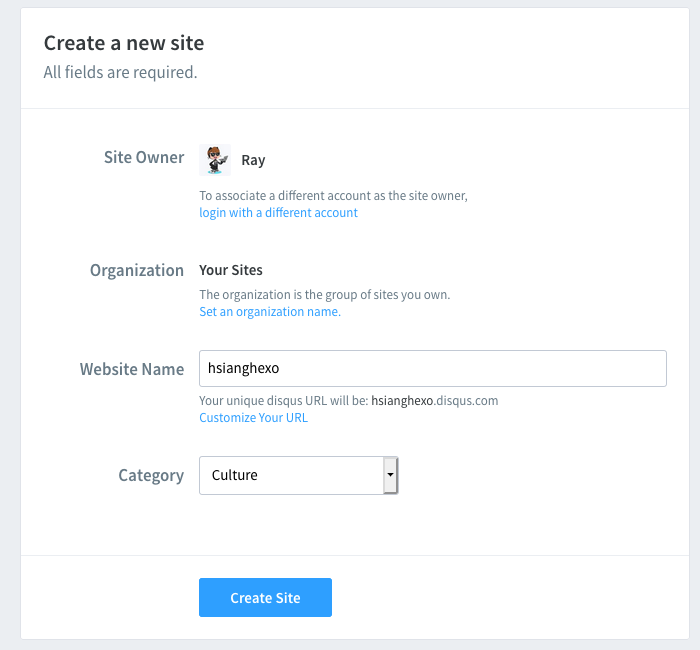This screenshot has height=650, width=700.
Task: Click the organization description text
Action: point(324,295)
